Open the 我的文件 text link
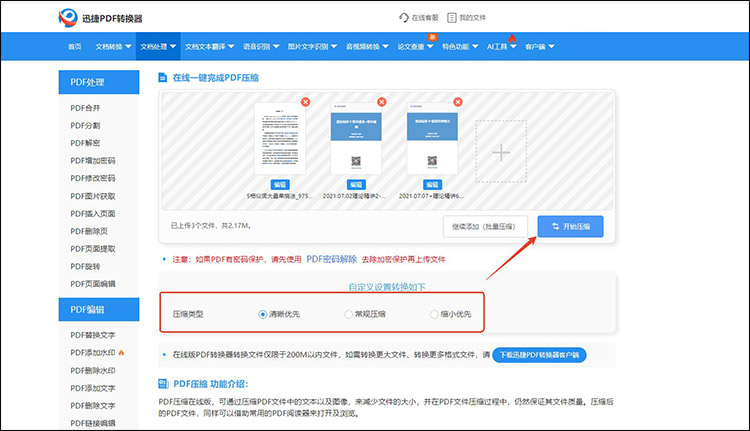The image size is (750, 431). click(473, 18)
